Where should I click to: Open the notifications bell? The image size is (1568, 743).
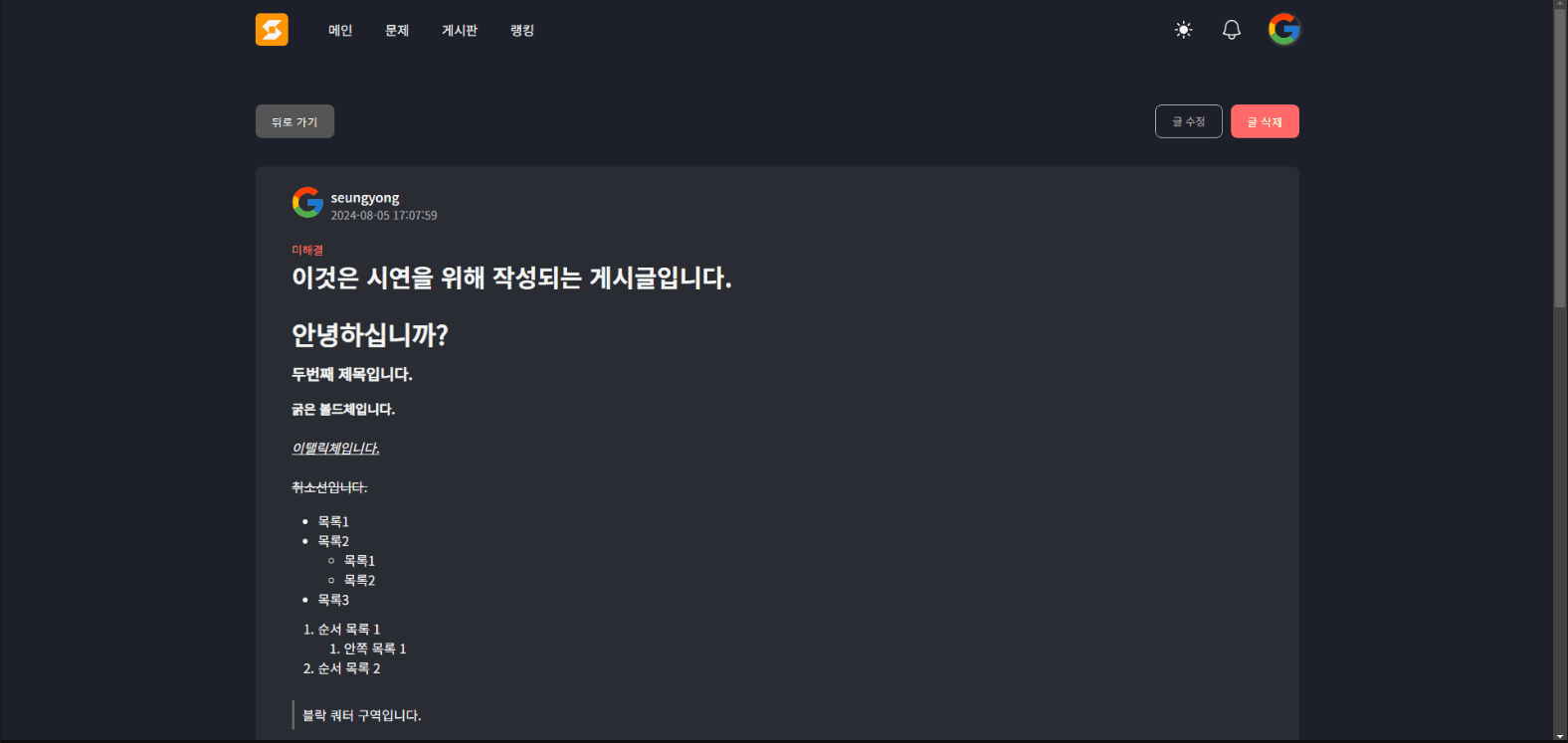pyautogui.click(x=1232, y=30)
